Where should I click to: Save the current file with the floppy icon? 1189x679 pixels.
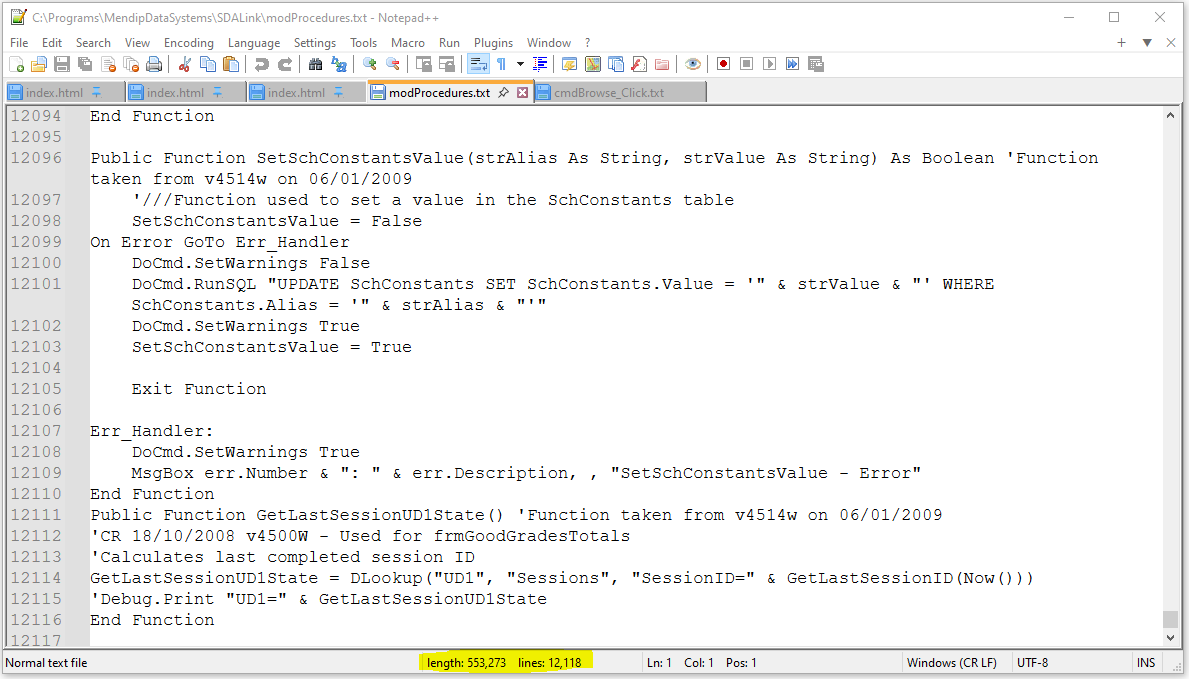[x=62, y=64]
